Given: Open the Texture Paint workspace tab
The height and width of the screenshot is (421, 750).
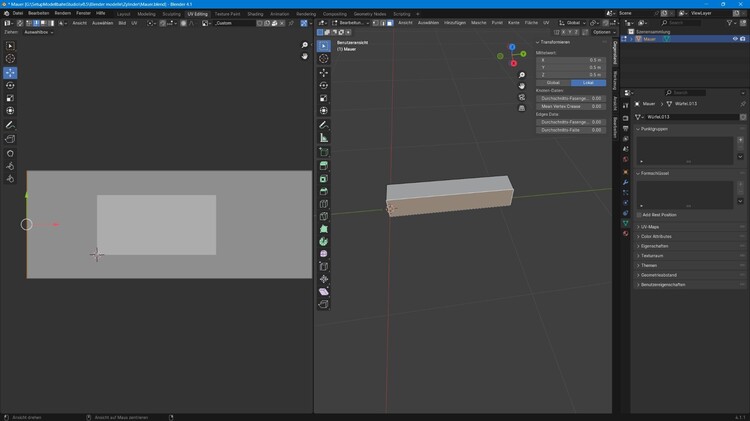Looking at the screenshot, I should click(x=227, y=14).
